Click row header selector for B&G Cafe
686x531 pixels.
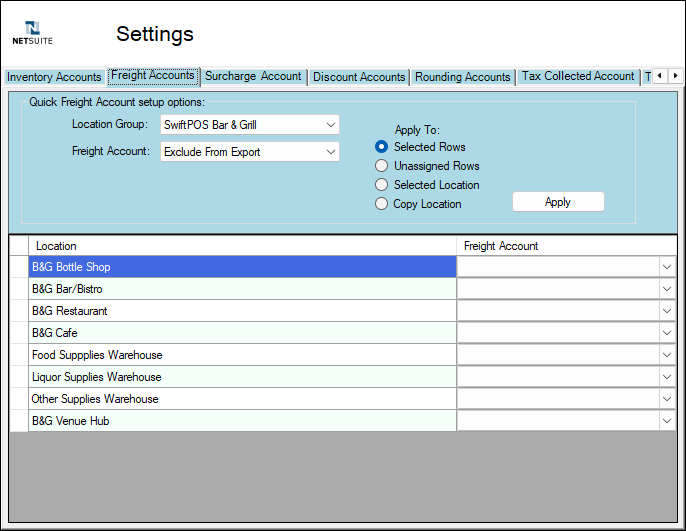(x=19, y=333)
